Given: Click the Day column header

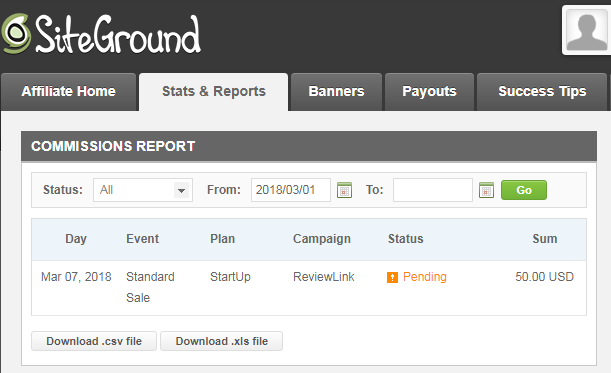Looking at the screenshot, I should (x=76, y=239).
